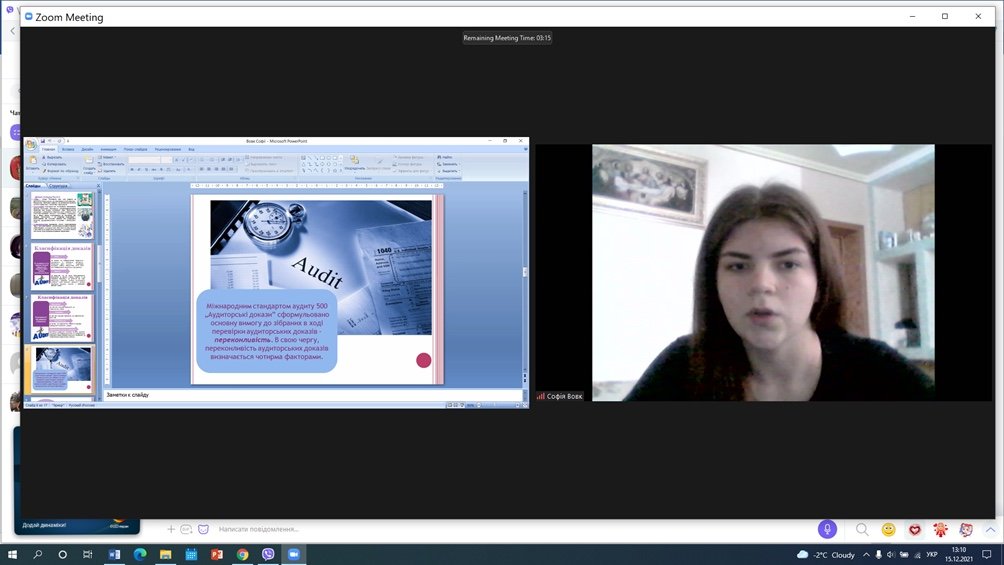Switch to Структура pane tab
Viewport: 1004px width, 565px height.
pos(58,185)
